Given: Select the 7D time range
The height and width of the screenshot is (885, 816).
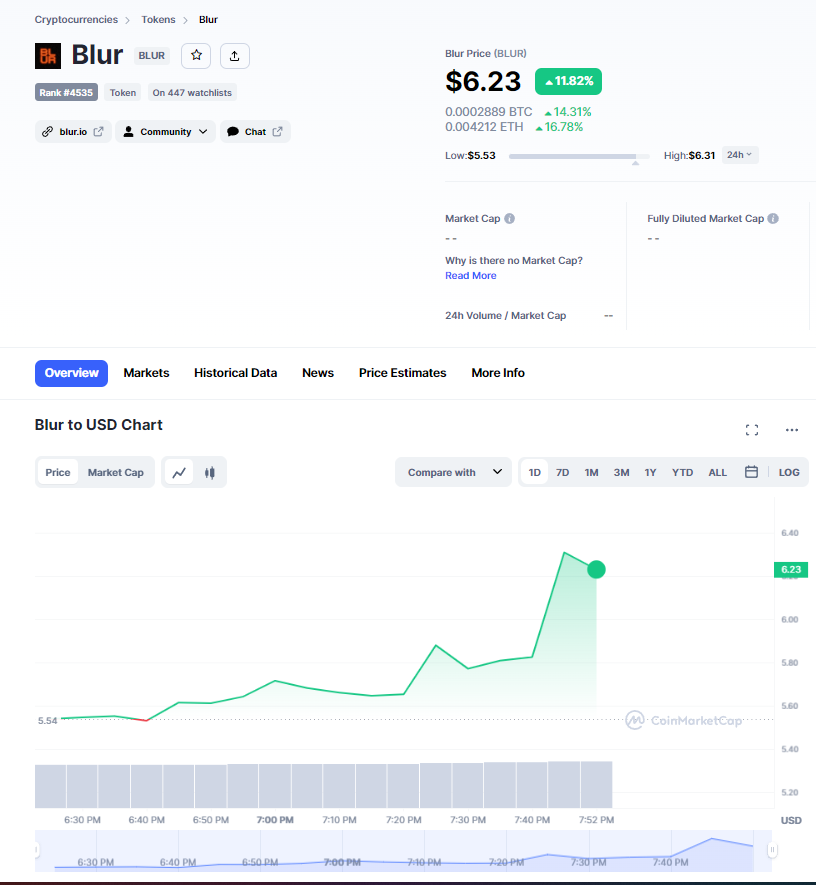Looking at the screenshot, I should click(563, 472).
